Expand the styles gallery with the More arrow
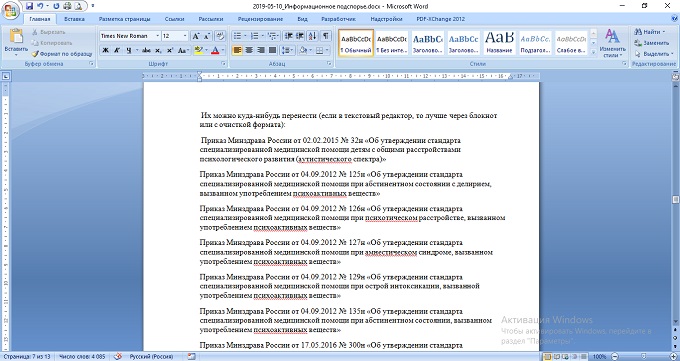680x361 pixels. pyautogui.click(x=593, y=52)
